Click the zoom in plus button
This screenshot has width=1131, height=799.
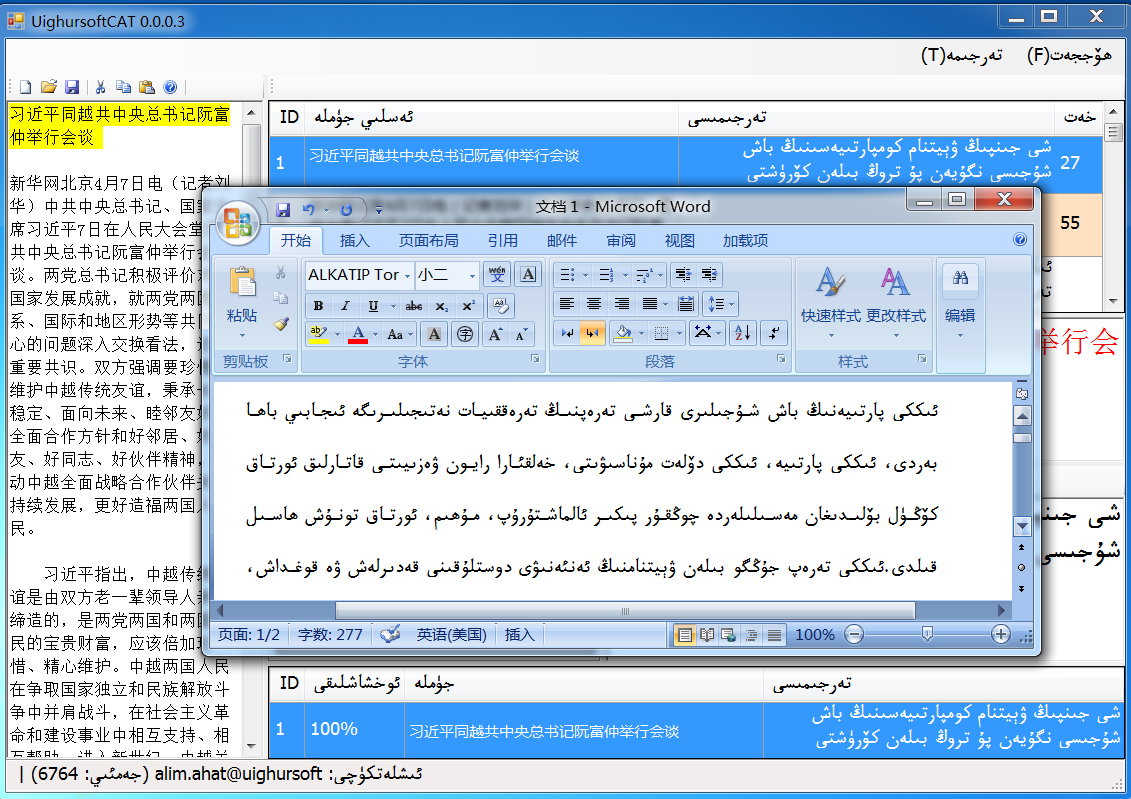click(x=1000, y=635)
